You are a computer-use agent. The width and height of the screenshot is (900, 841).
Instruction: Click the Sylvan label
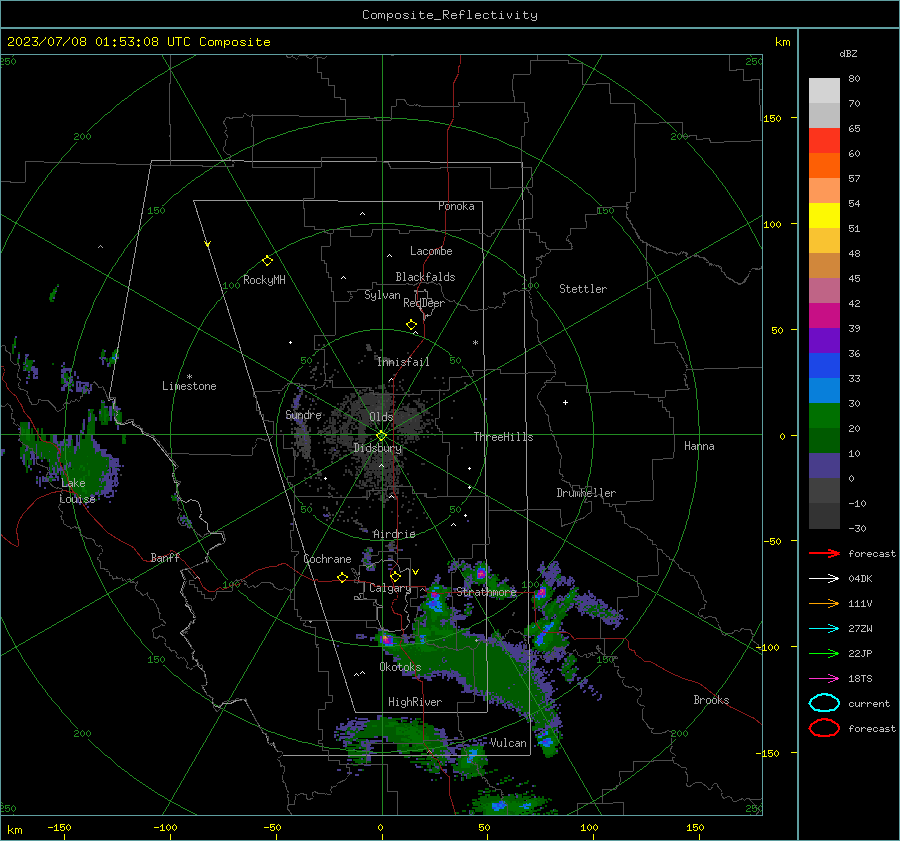pos(382,295)
